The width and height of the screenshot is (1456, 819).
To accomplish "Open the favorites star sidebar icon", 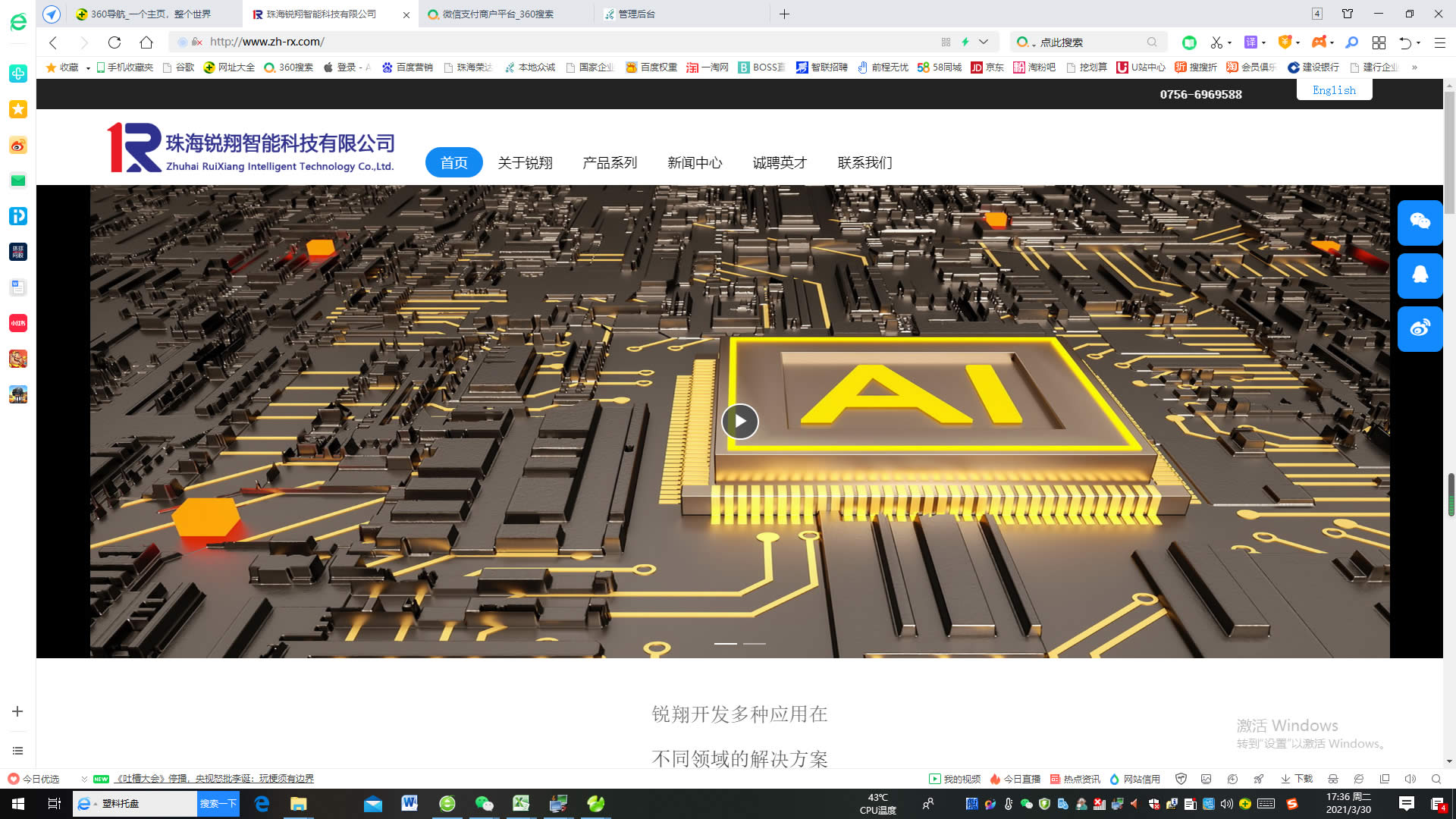I will (18, 109).
